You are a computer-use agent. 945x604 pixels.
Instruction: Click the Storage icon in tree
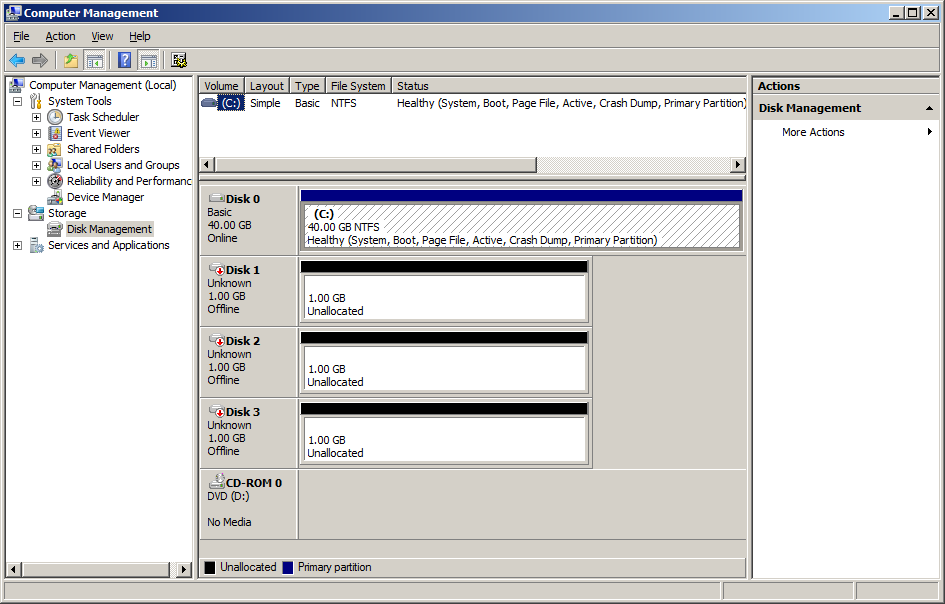pyautogui.click(x=36, y=213)
